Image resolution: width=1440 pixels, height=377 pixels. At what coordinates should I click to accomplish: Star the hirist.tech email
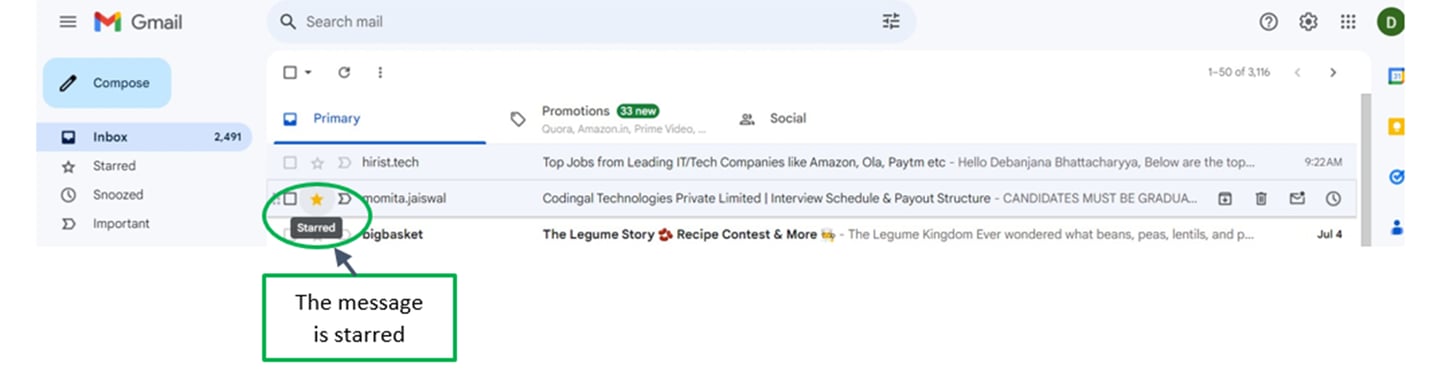(317, 162)
